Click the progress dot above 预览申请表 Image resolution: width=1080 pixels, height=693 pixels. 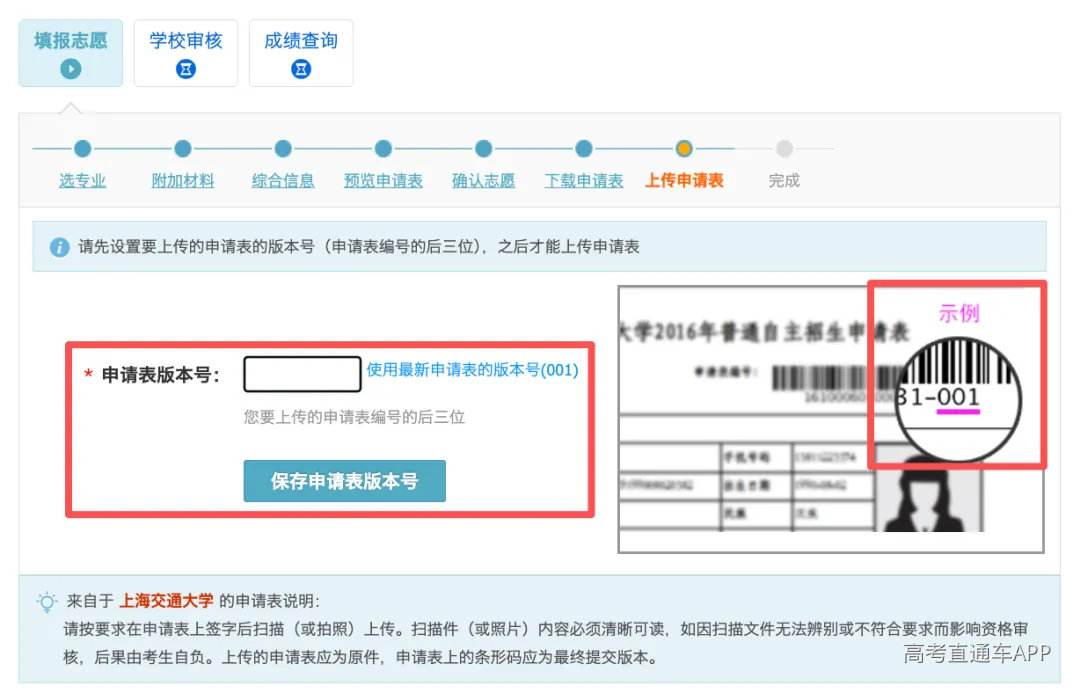tap(383, 148)
